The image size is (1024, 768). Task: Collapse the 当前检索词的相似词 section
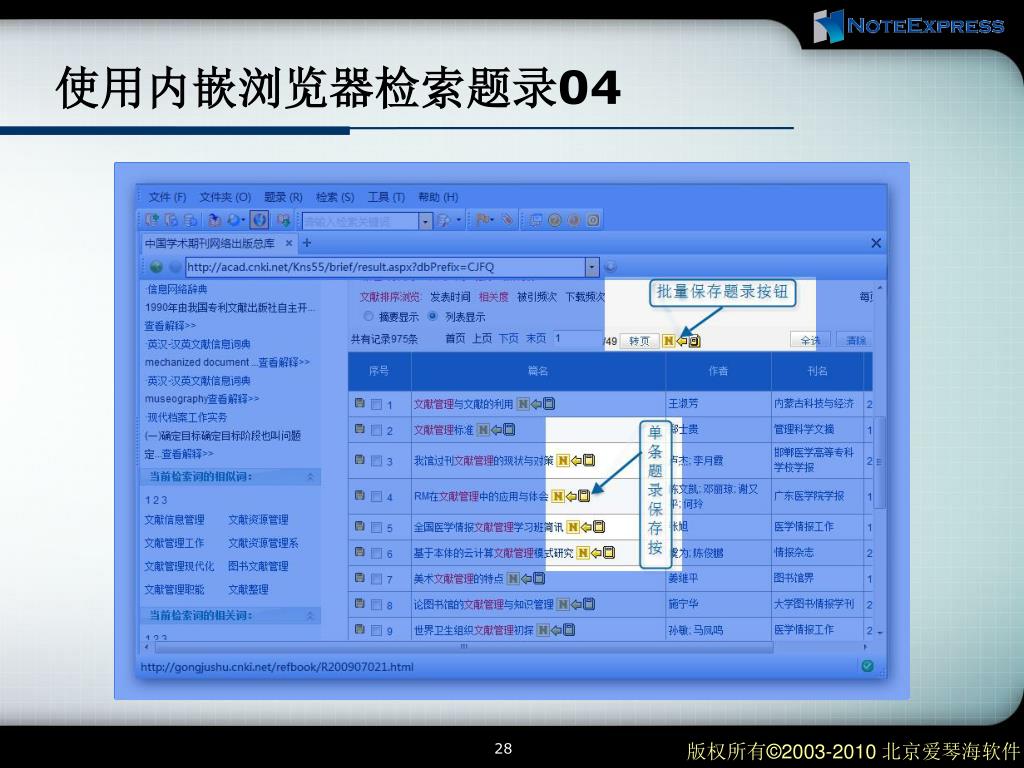point(310,477)
